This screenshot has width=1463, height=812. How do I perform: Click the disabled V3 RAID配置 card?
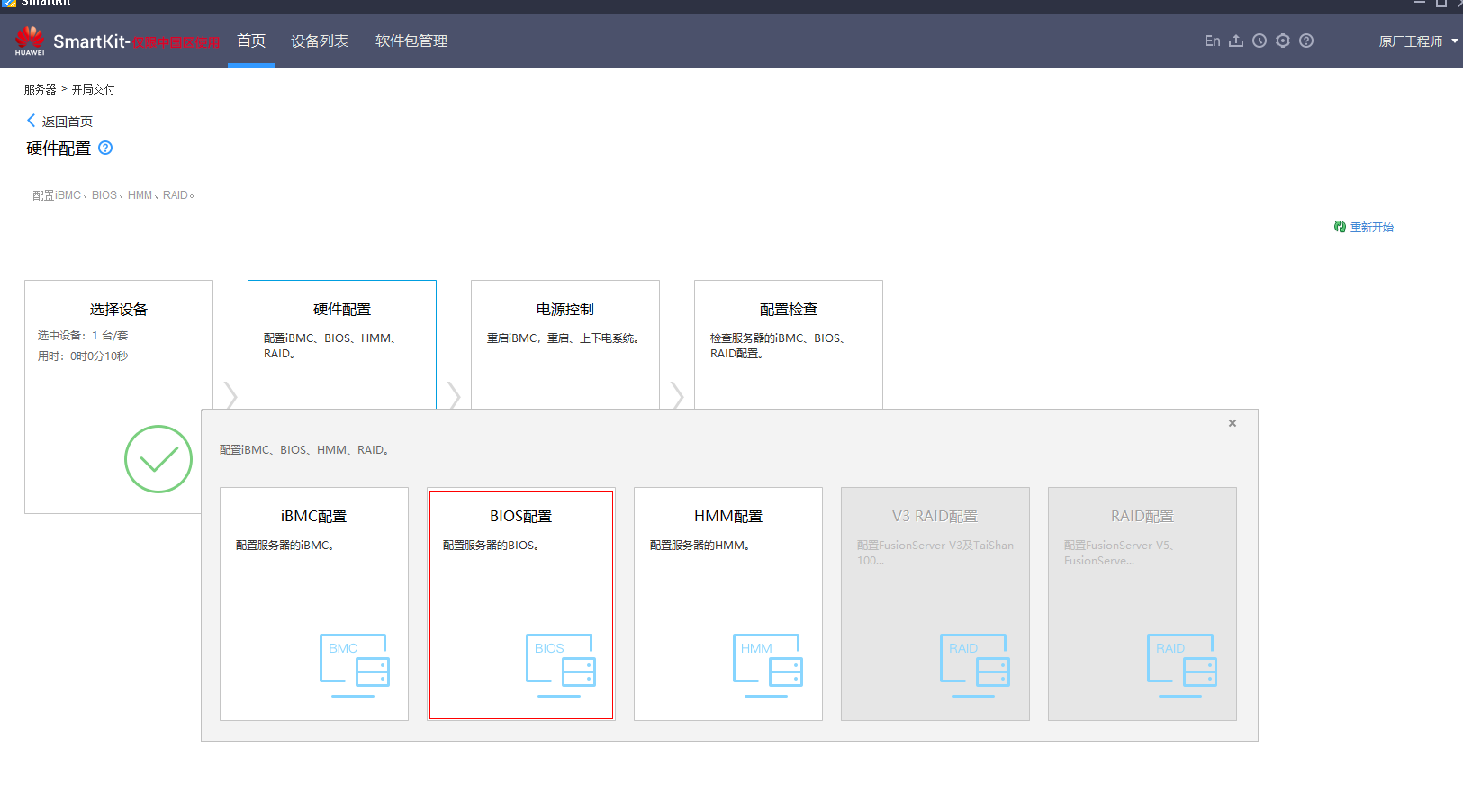935,604
